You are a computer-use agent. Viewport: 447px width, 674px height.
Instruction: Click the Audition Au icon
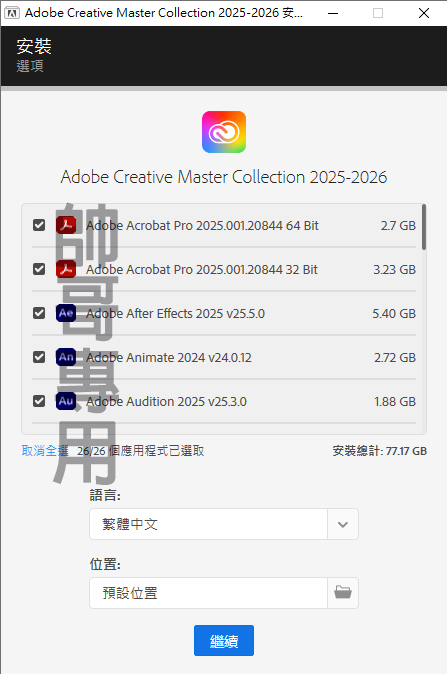(x=66, y=401)
